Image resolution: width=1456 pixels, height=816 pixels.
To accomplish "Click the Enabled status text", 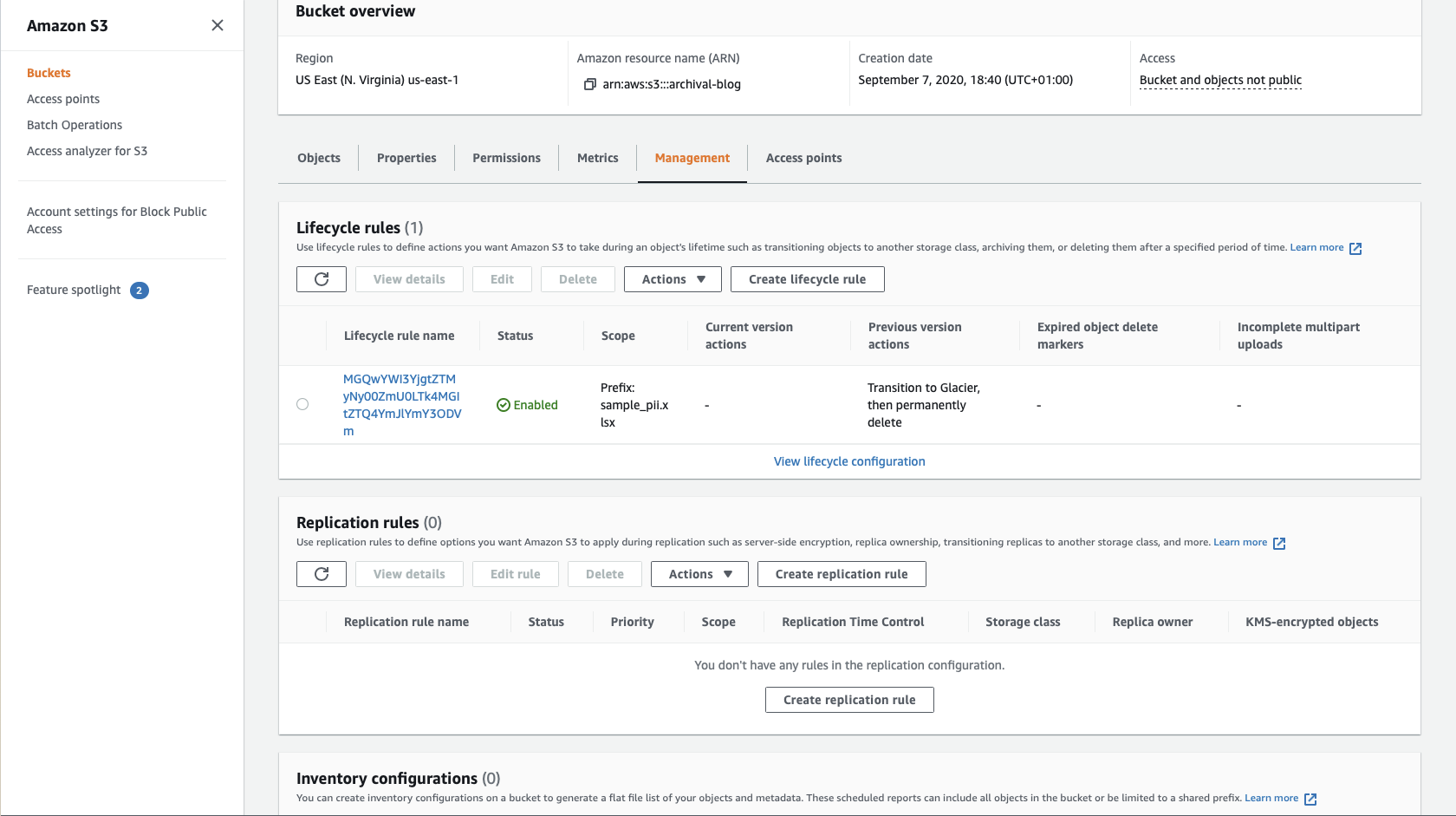I will 536,405.
